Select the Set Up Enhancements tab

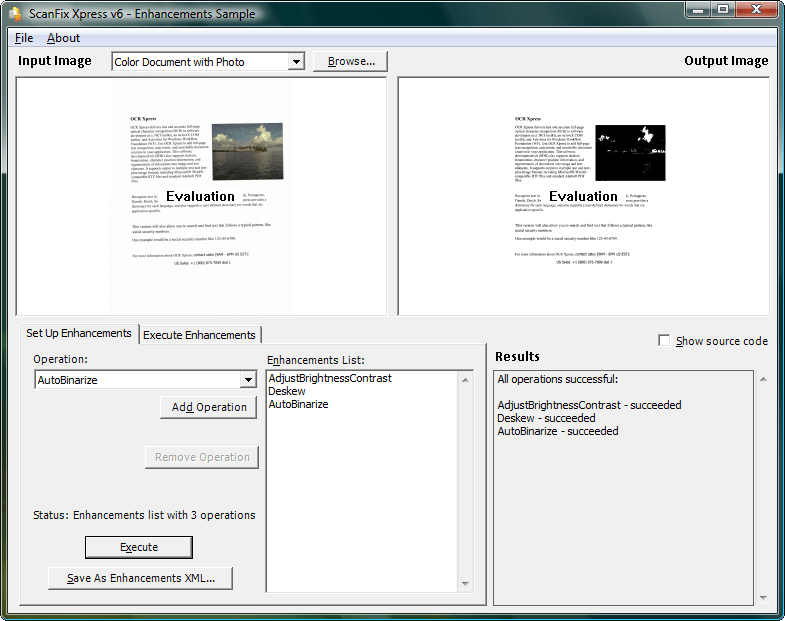point(79,334)
